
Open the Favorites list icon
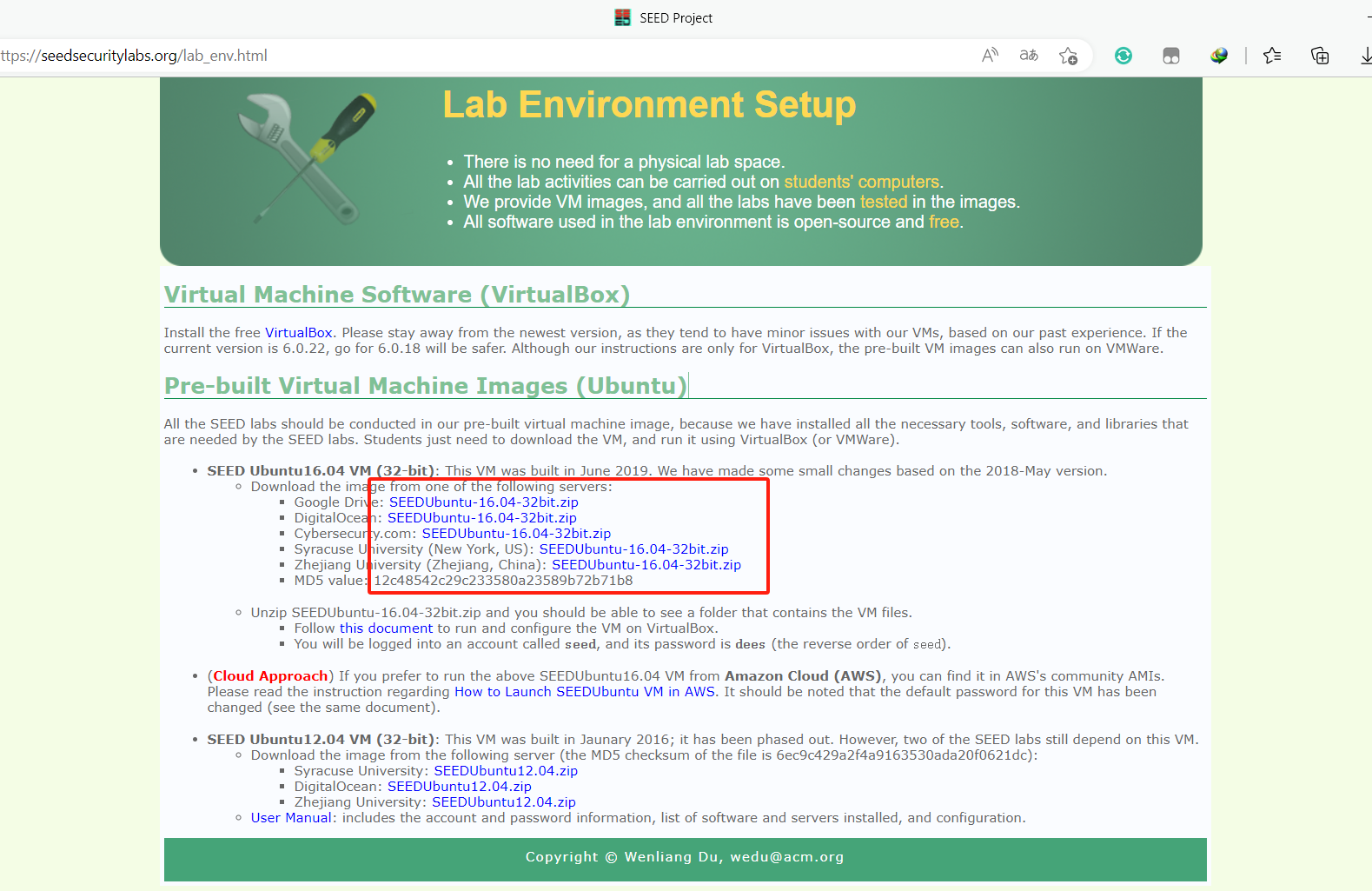[1272, 56]
